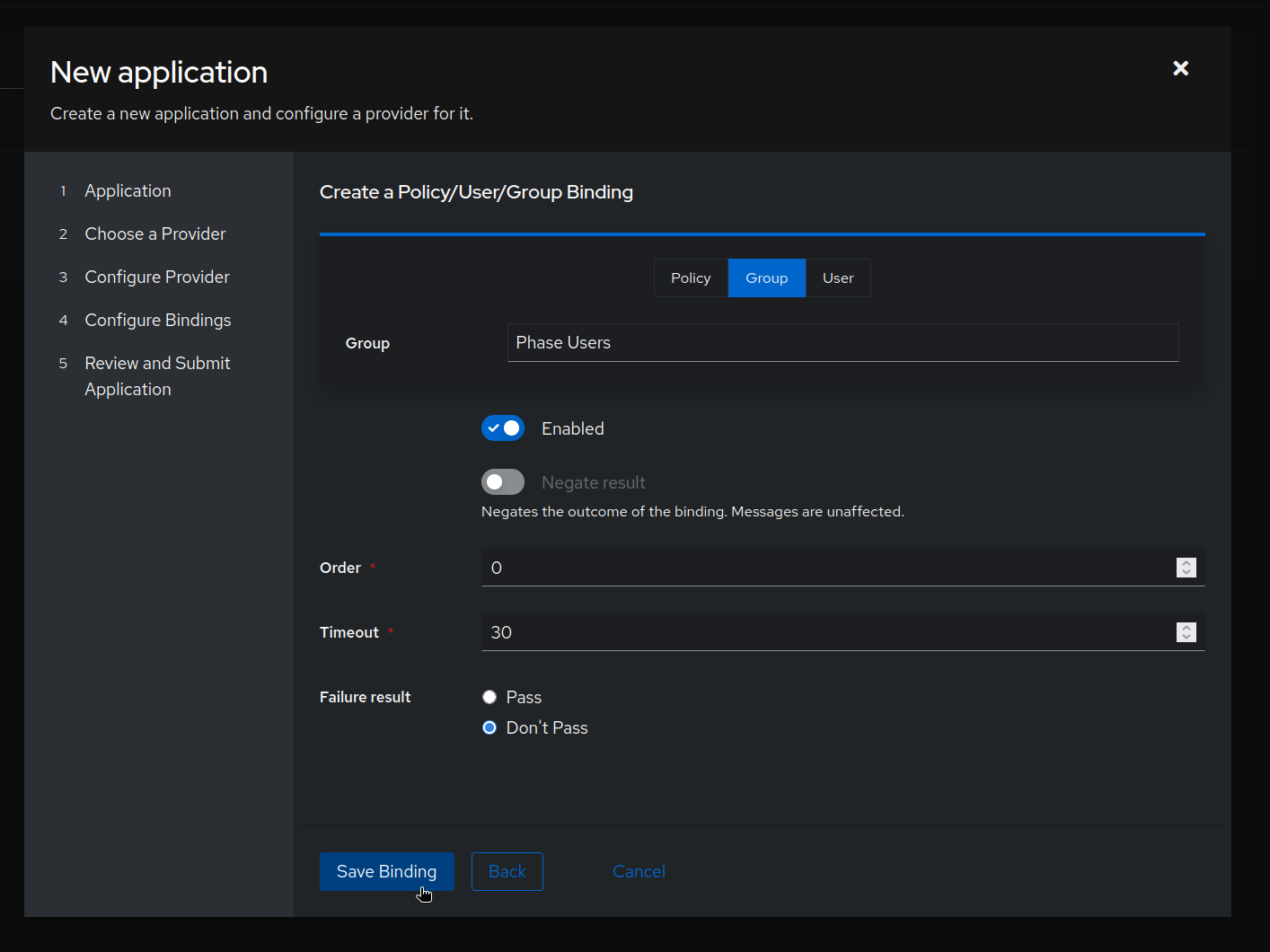Go Back to the previous step
The width and height of the screenshot is (1270, 952).
(507, 871)
